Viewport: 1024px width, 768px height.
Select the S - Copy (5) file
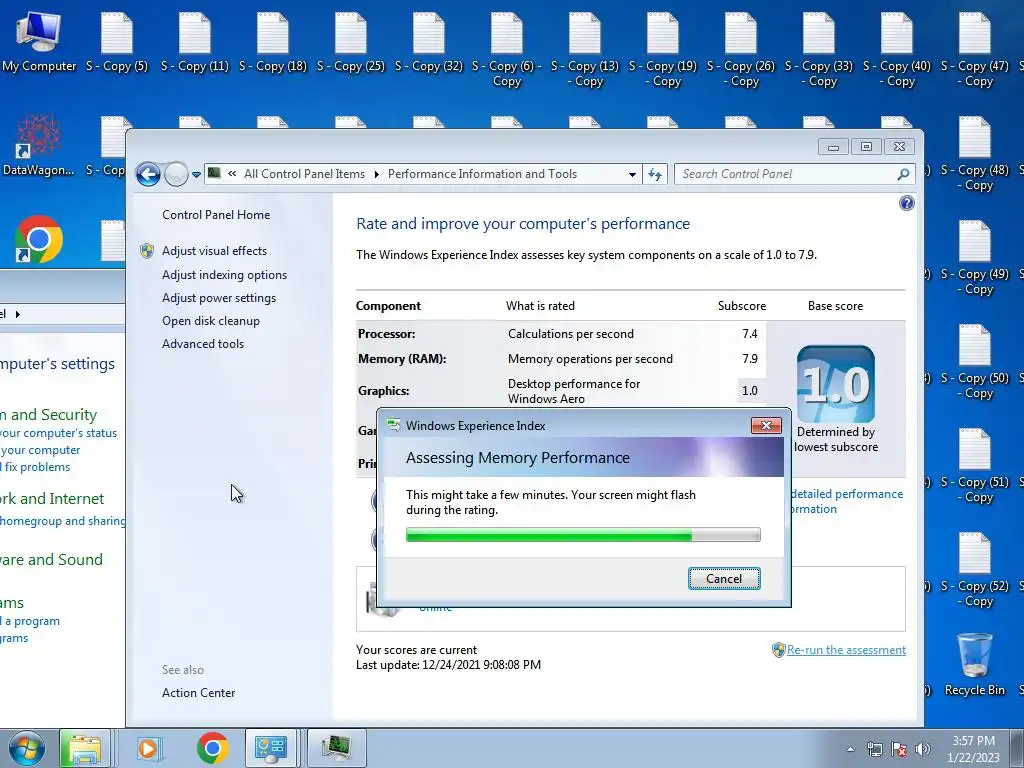117,40
